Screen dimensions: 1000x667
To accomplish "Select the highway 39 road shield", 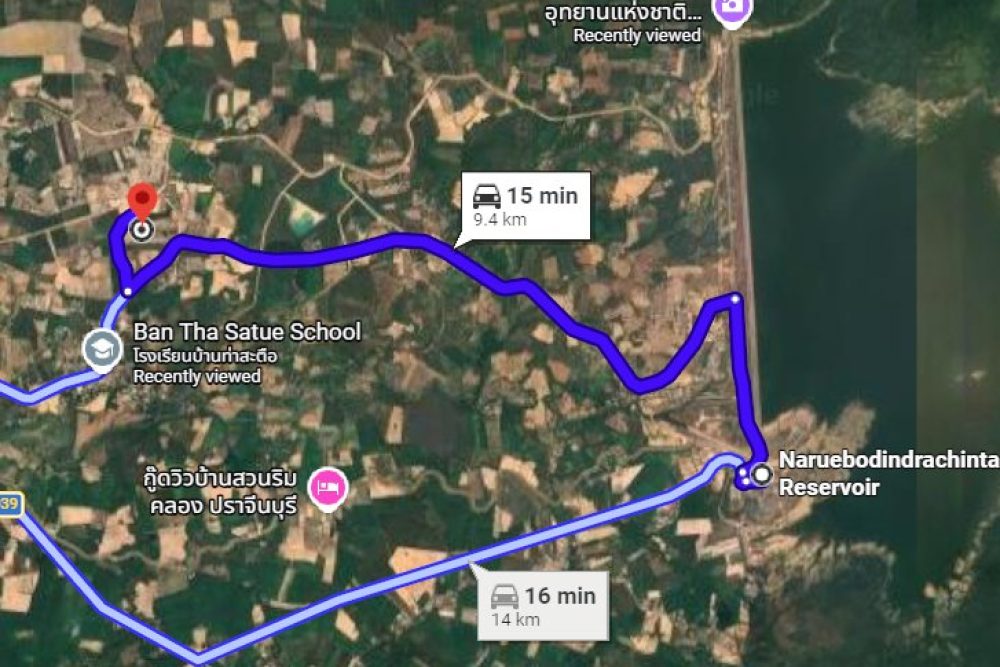I will [10, 504].
